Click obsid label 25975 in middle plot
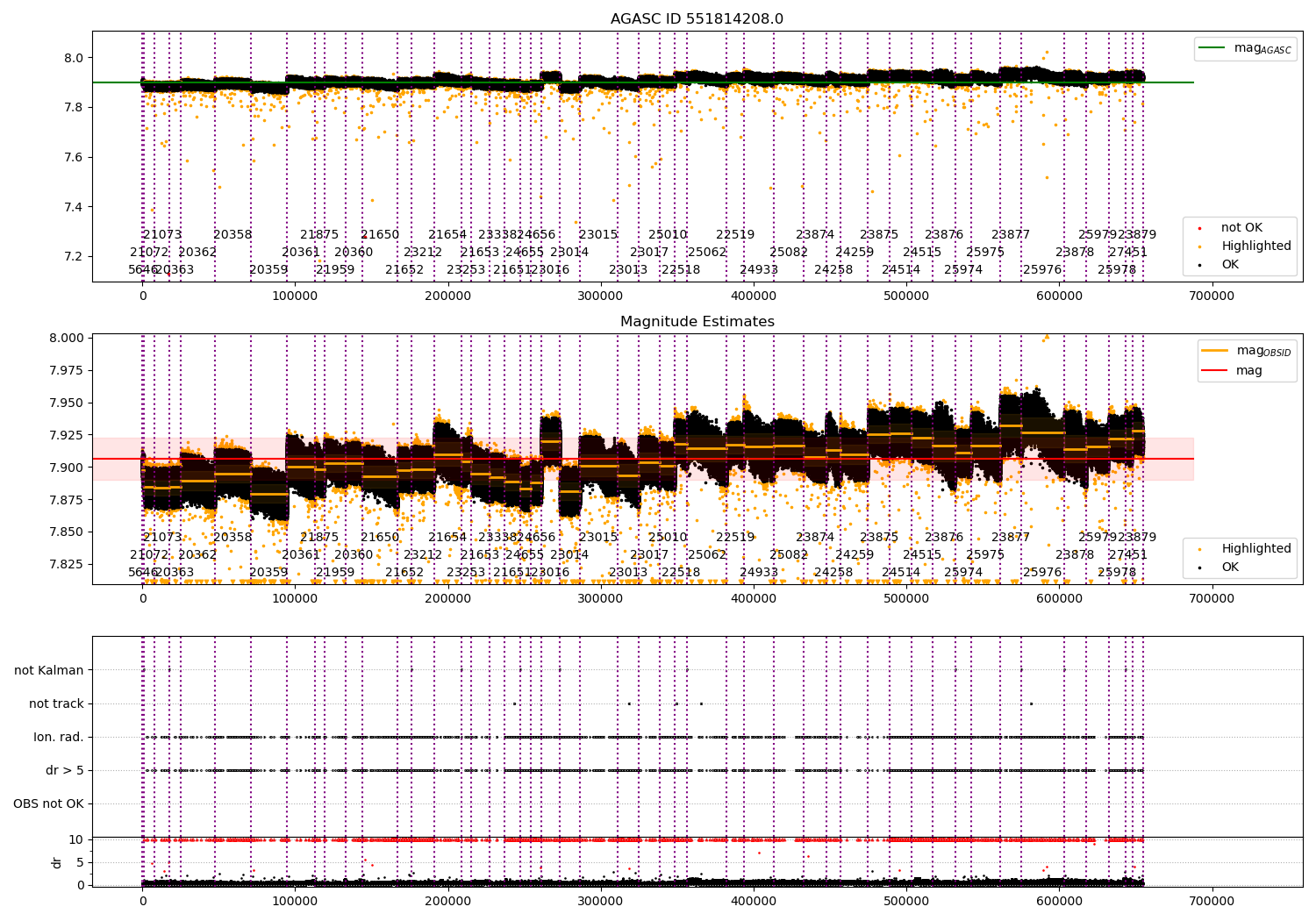This screenshot has height=921, width=1316. click(985, 555)
